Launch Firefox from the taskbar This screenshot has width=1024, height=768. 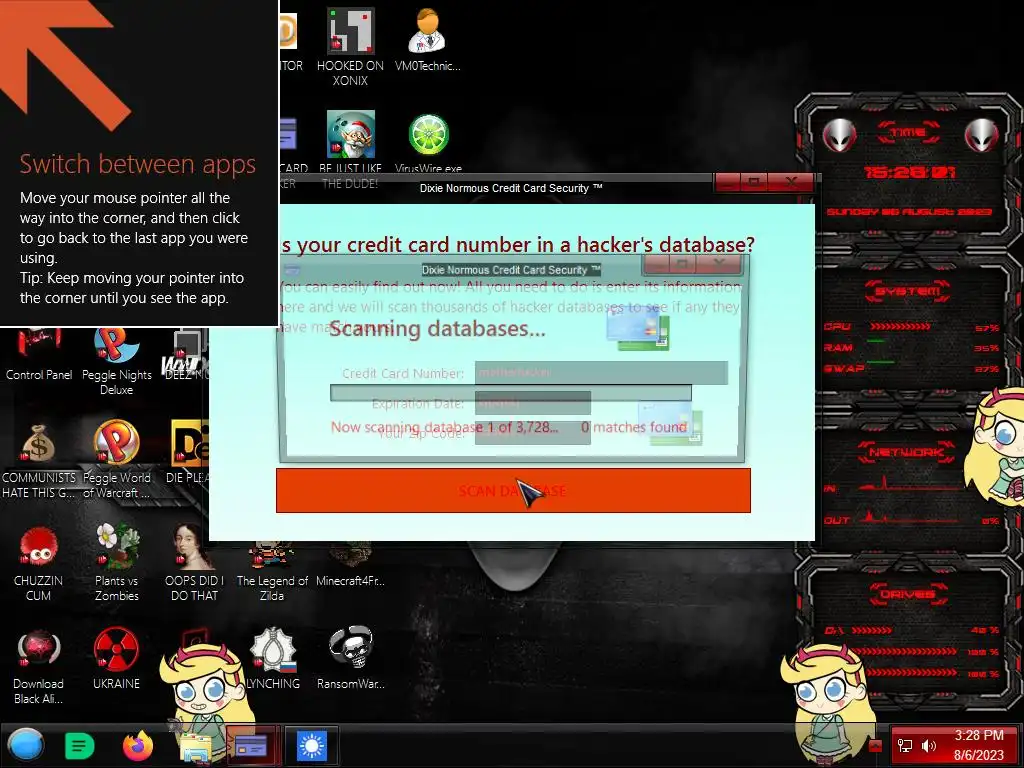point(138,746)
